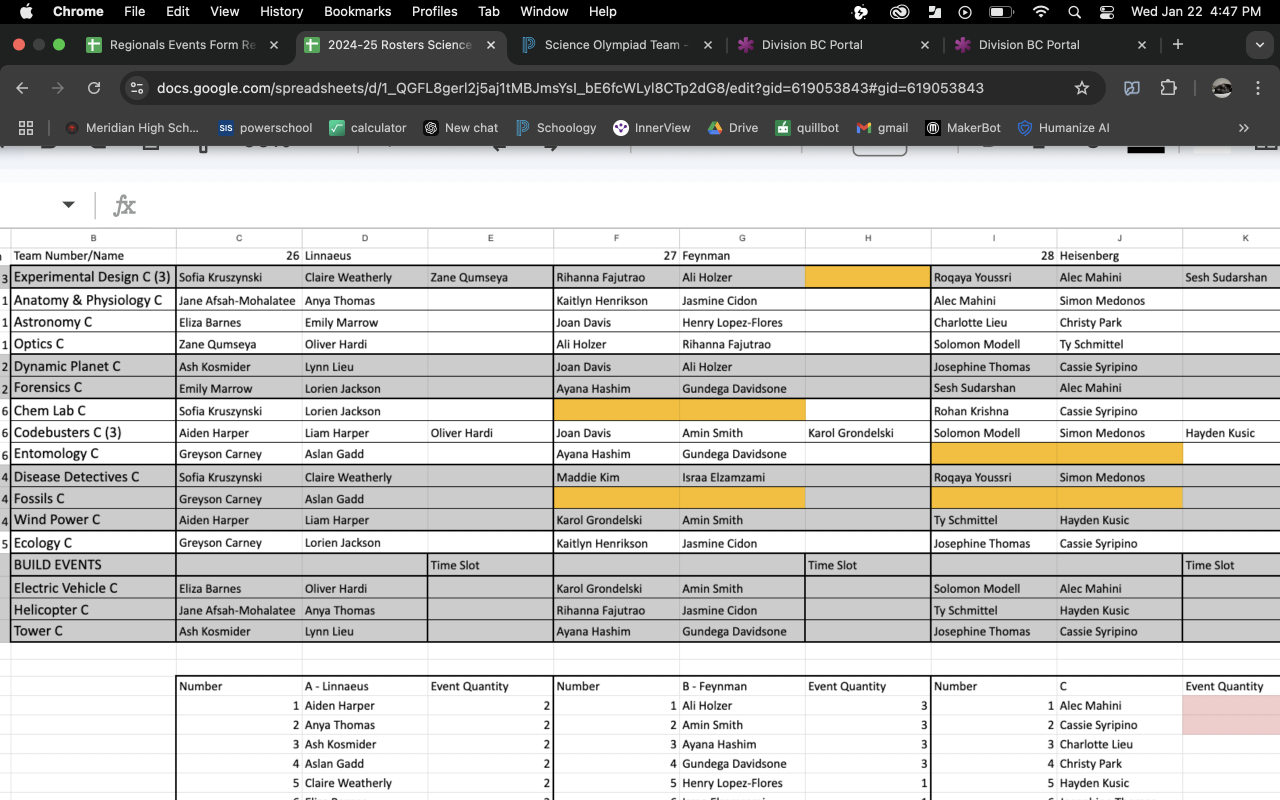Show hidden bookmarks overflow chevron

1244,128
